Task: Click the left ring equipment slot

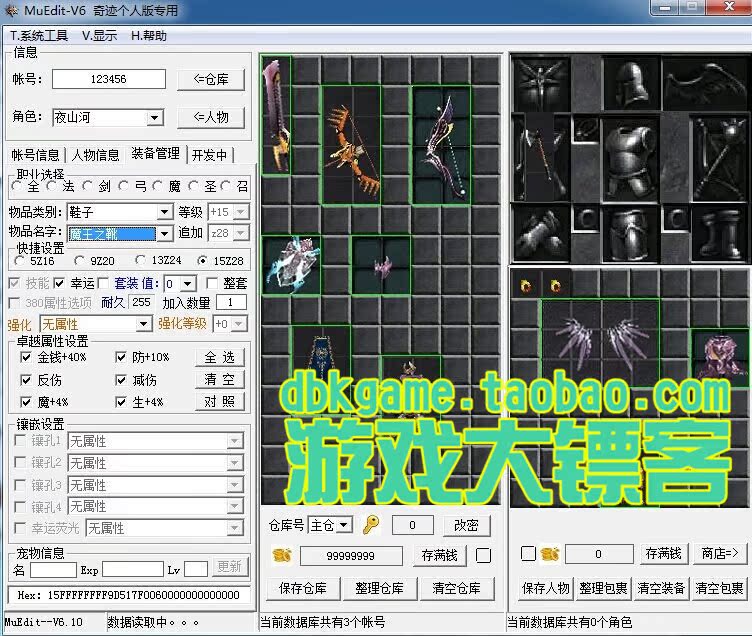Action: point(586,220)
